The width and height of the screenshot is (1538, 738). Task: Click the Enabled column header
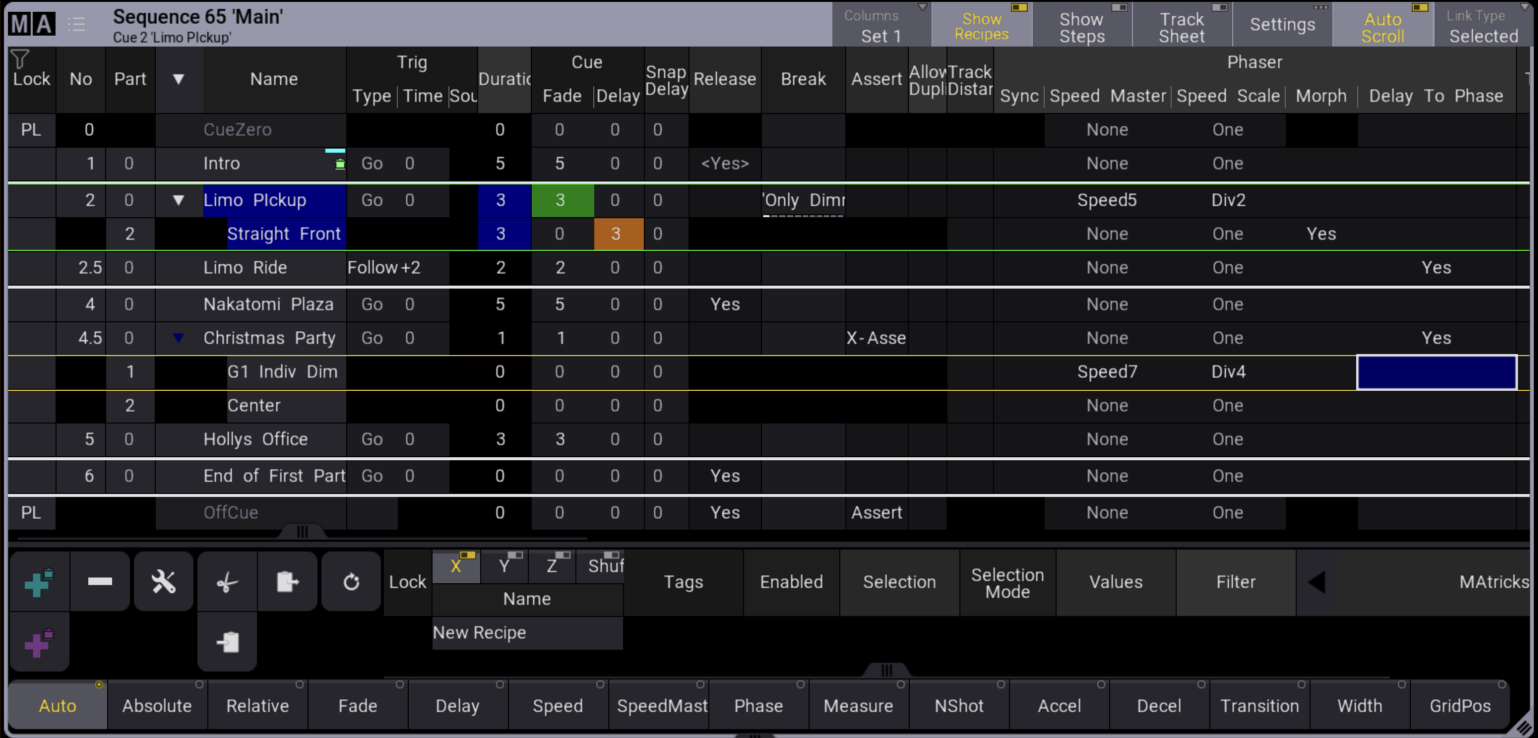coord(791,582)
